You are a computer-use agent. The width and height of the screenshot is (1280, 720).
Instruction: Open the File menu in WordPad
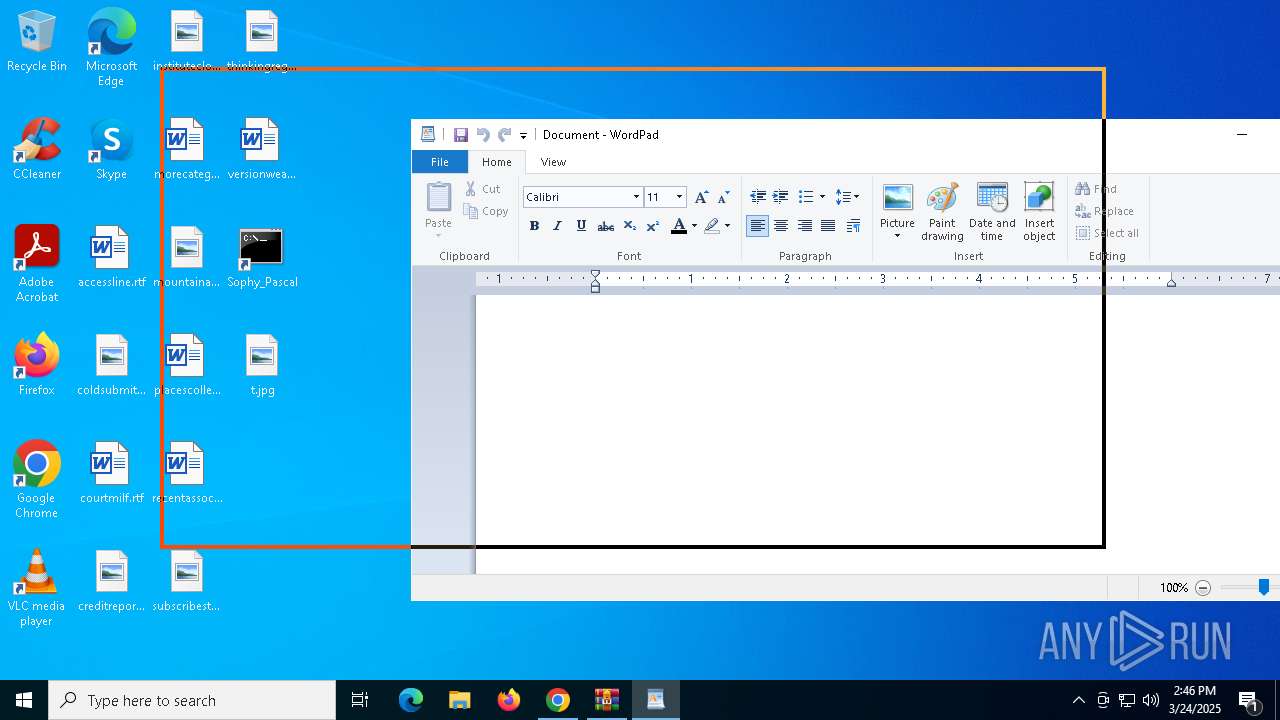tap(440, 162)
